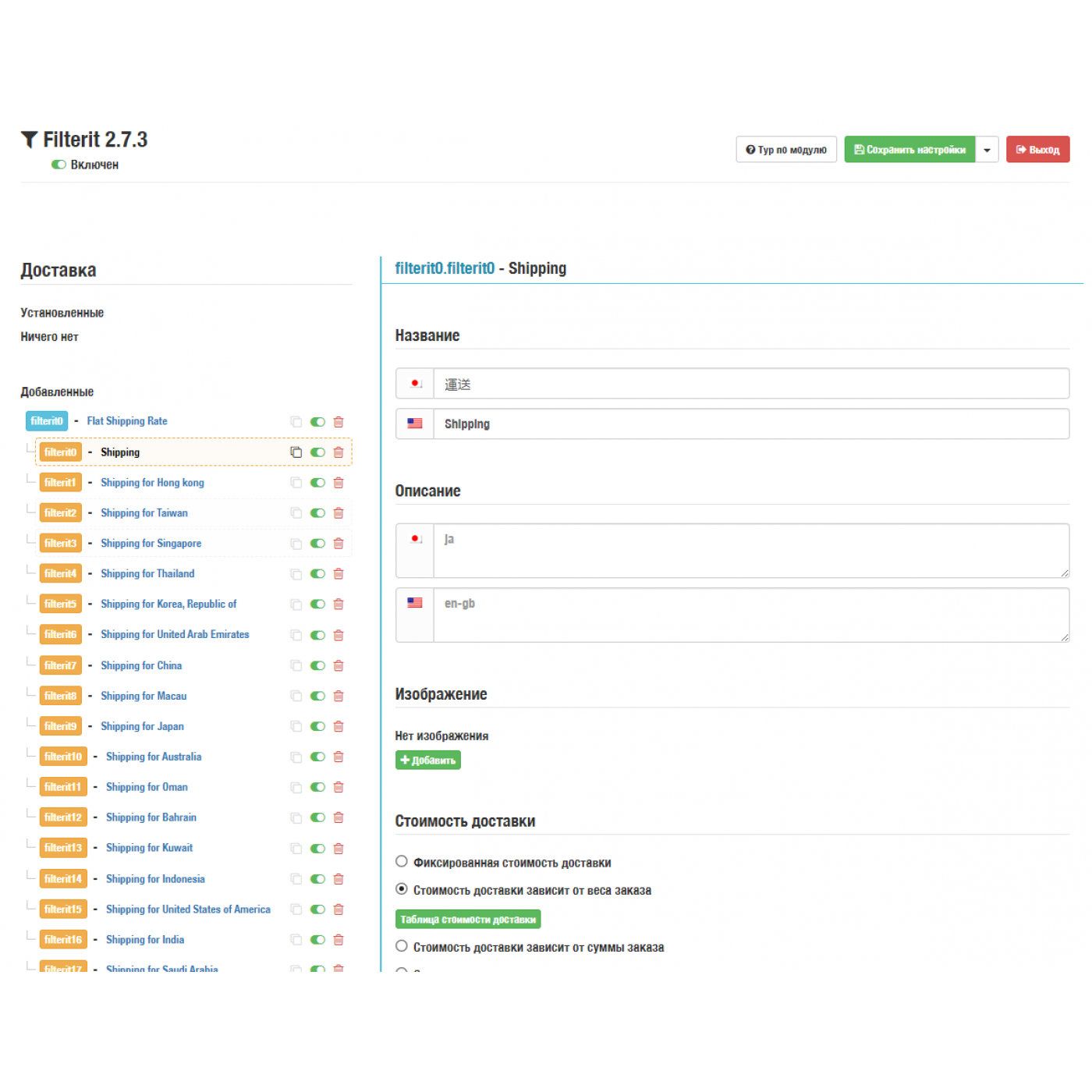The width and height of the screenshot is (1092, 1092).
Task: Select Фиксированная стоимость доставки radio option
Action: (x=402, y=861)
